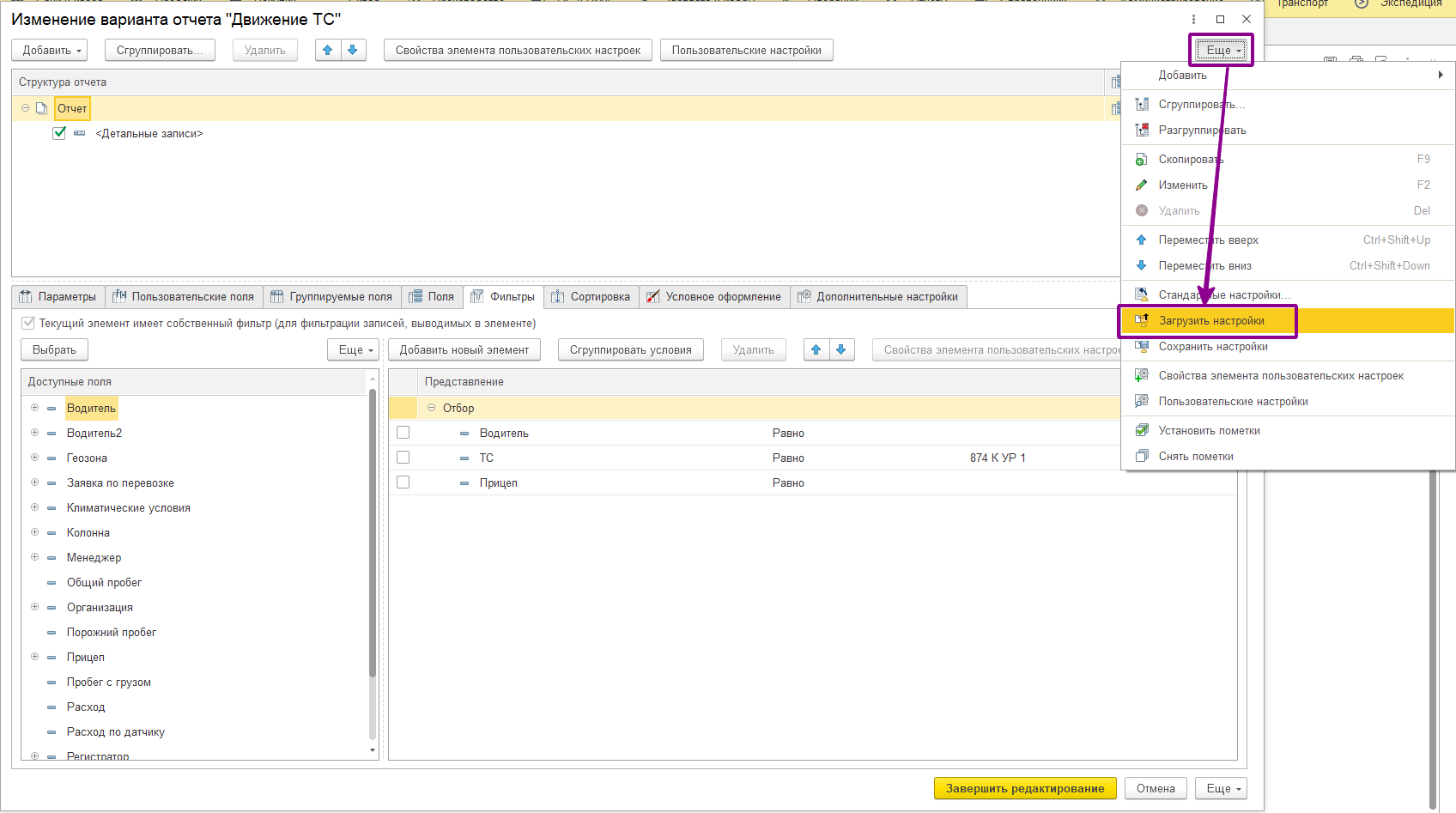Collapse the Отбор group in filter table
Screen dimensions: 1456x813
431,408
